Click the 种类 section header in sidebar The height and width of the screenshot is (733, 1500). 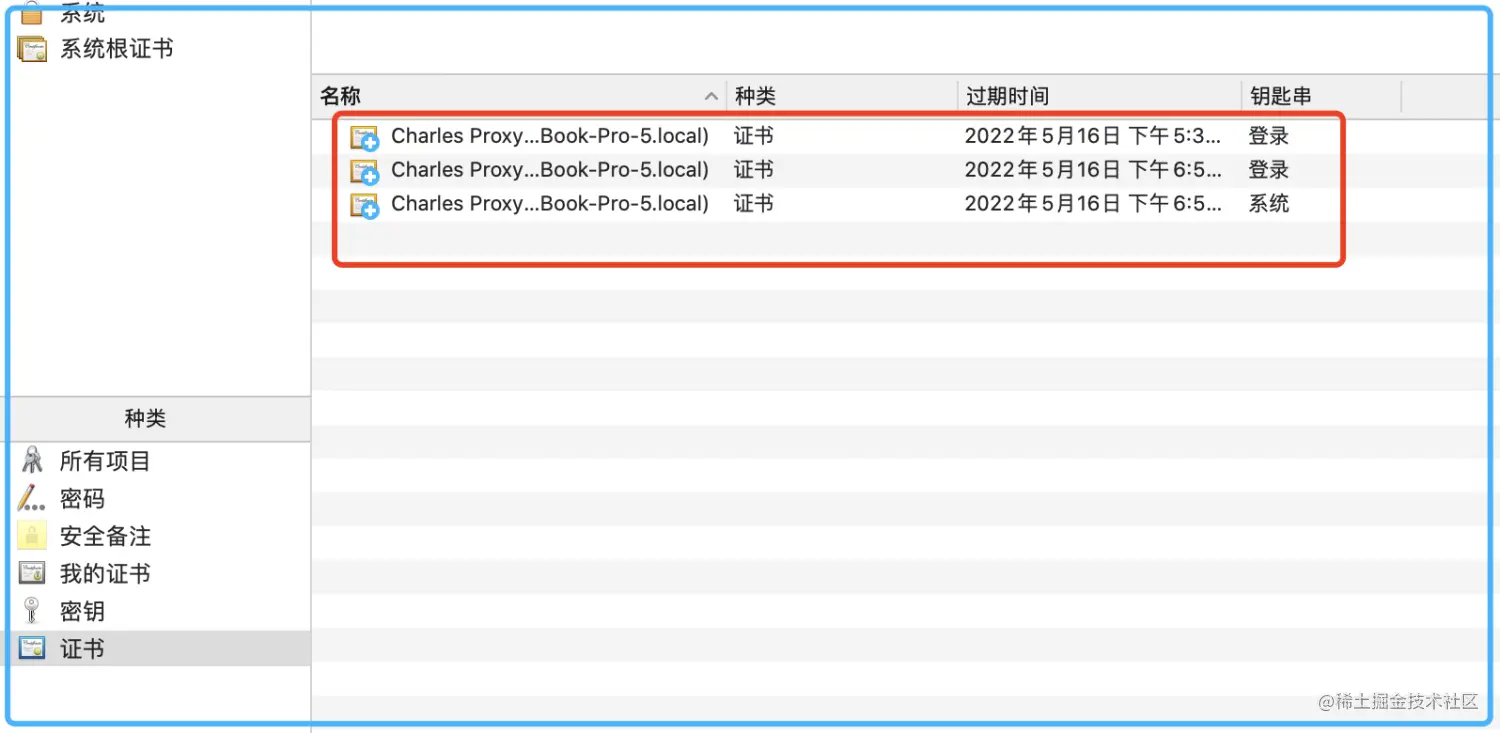pyautogui.click(x=145, y=419)
